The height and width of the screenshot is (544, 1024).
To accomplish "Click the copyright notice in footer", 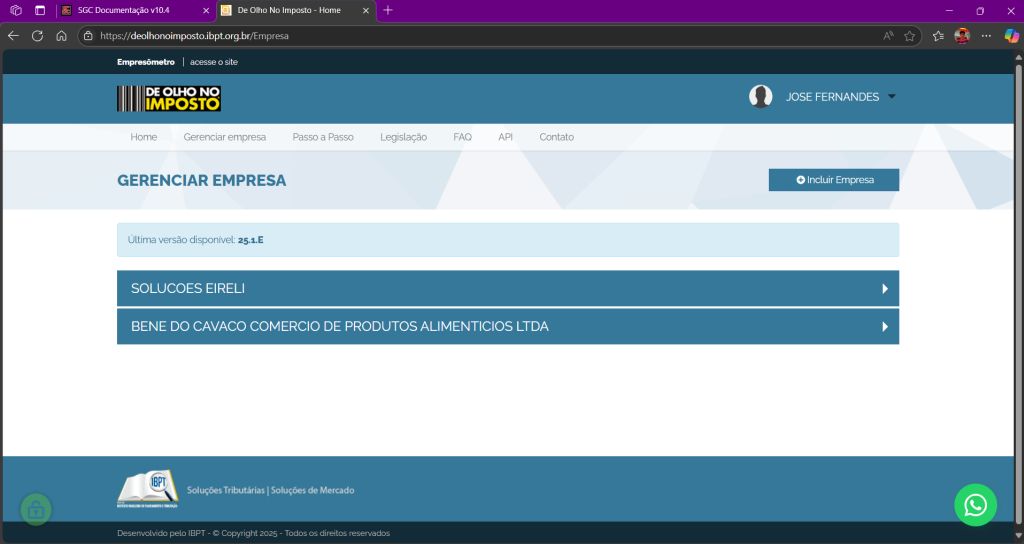I will click(253, 533).
